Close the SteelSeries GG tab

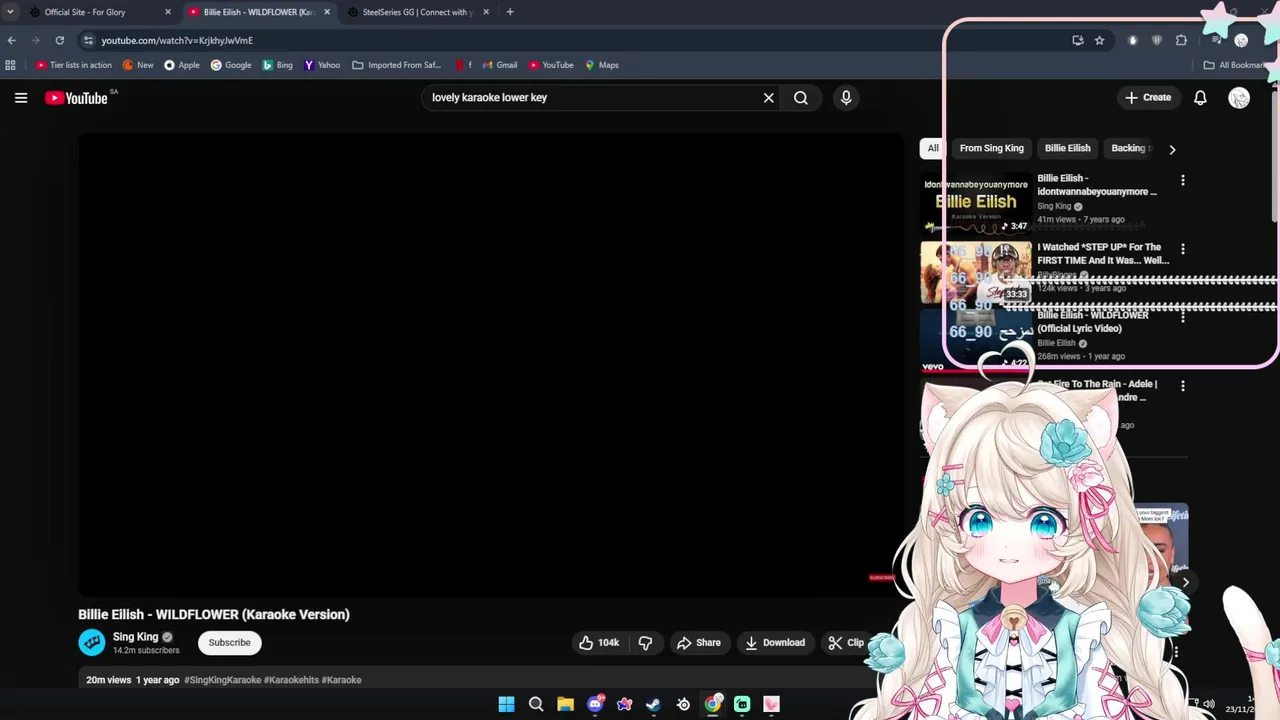point(486,12)
